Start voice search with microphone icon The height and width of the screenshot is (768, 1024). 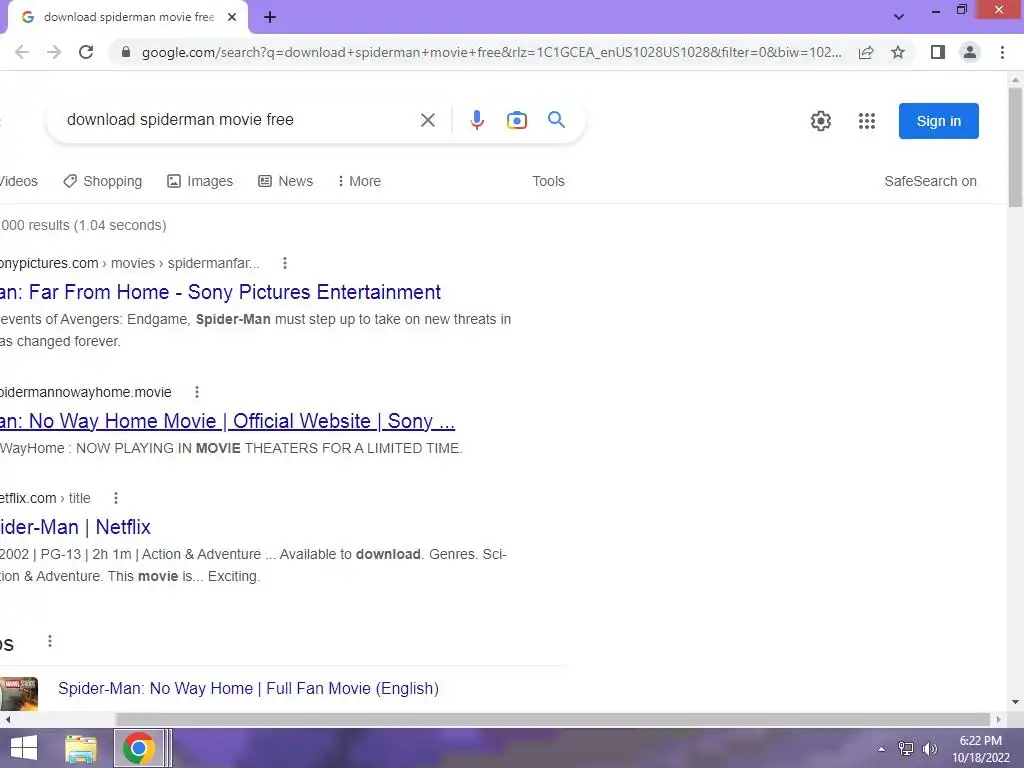pyautogui.click(x=477, y=120)
